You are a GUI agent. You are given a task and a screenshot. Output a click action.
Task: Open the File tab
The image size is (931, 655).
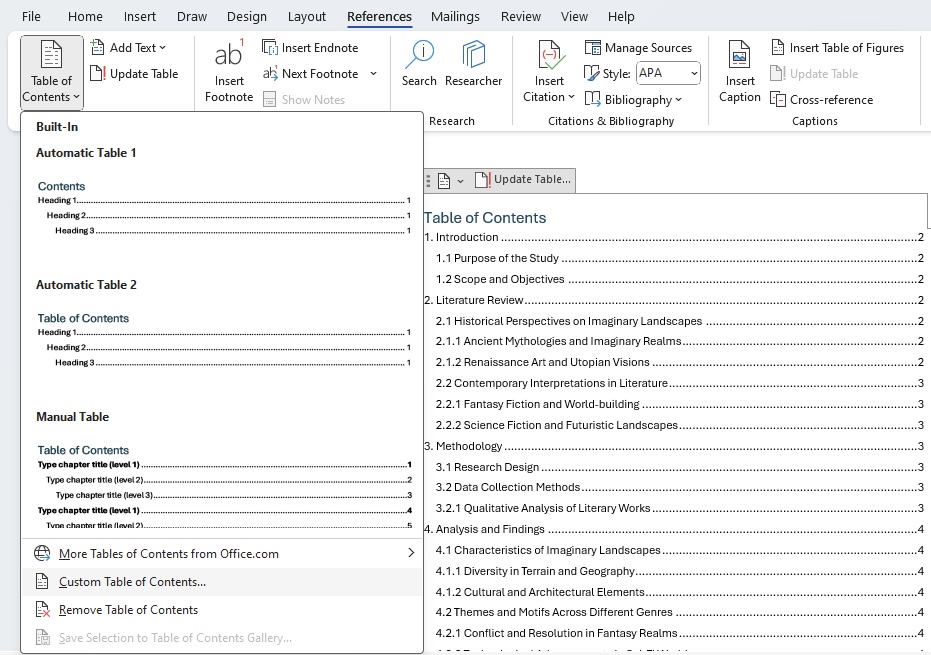[x=31, y=17]
